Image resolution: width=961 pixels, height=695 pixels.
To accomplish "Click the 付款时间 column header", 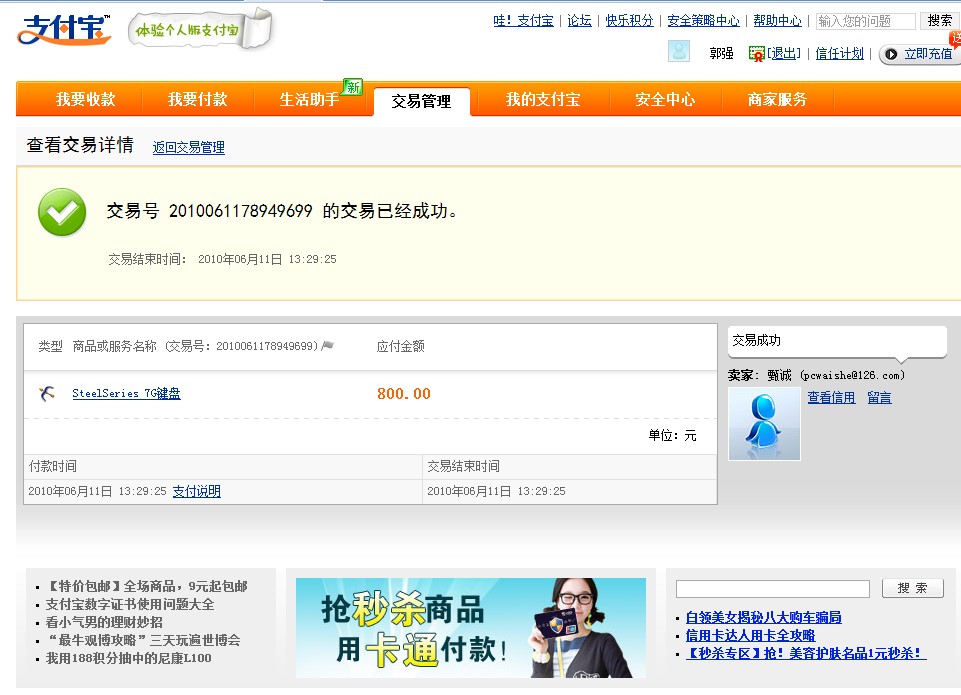I will click(53, 466).
